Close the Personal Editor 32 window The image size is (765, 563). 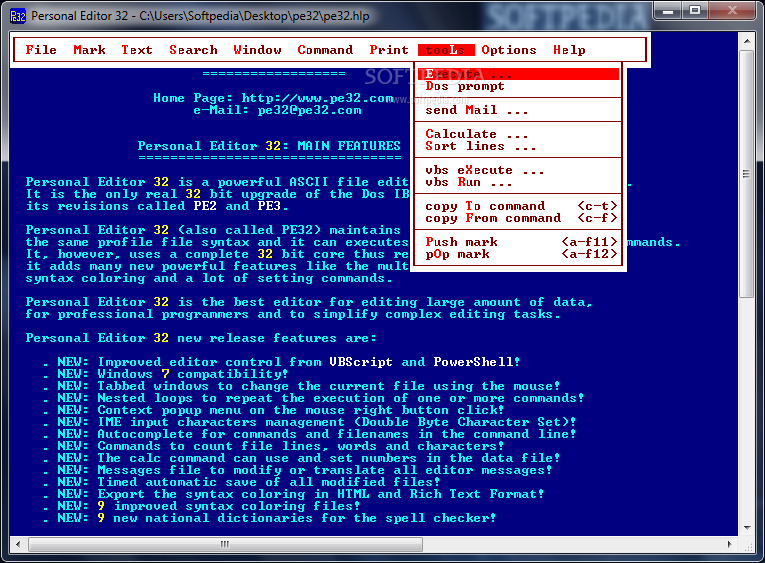click(732, 11)
